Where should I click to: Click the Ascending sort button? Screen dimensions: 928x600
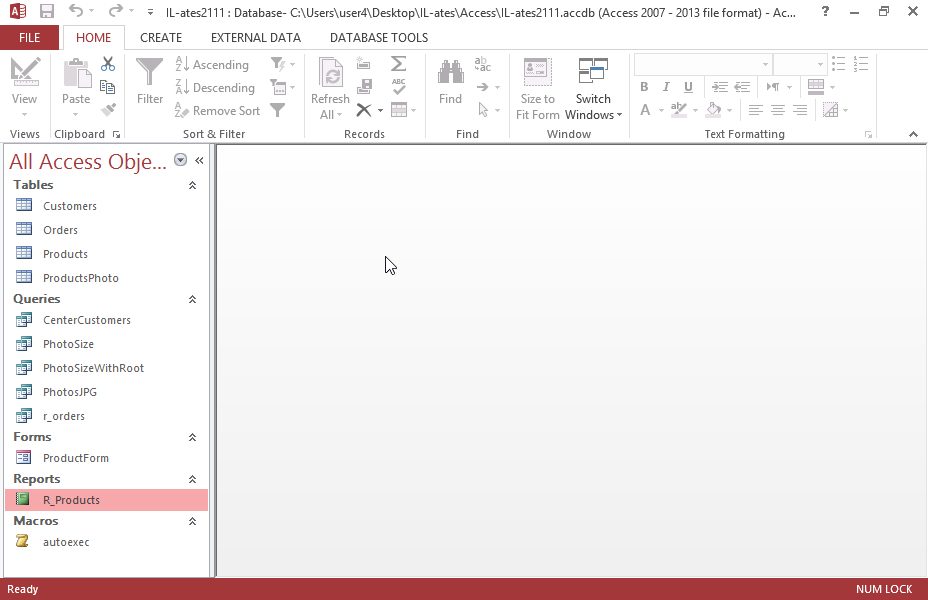(x=212, y=64)
